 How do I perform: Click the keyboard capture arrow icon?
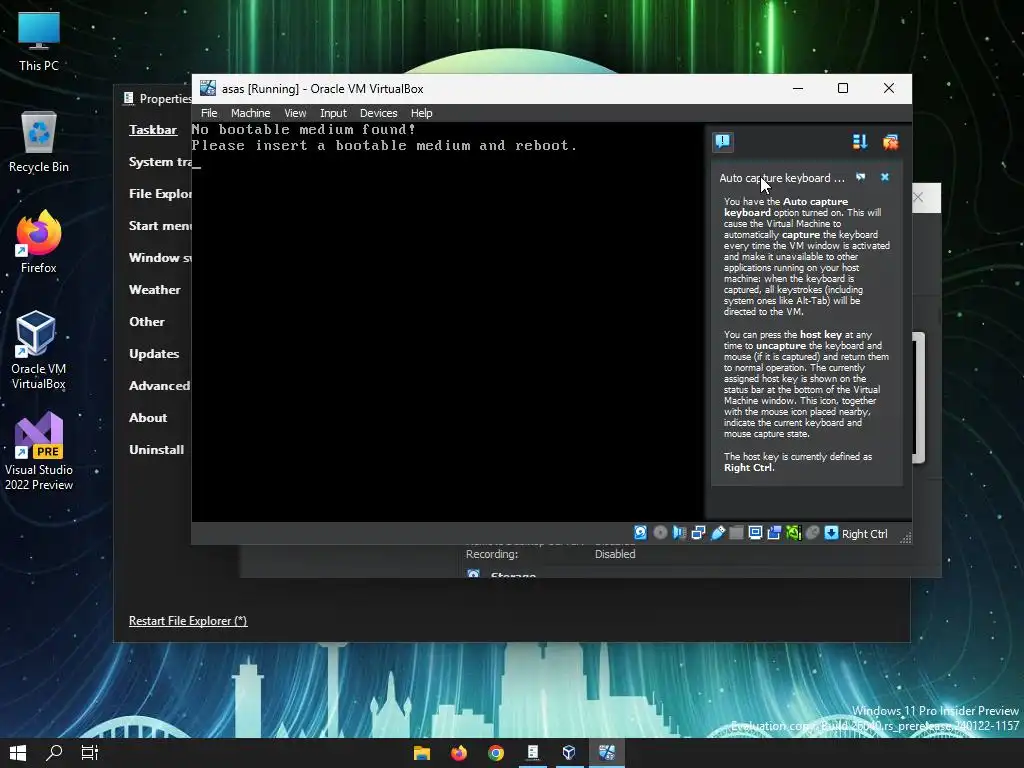[831, 533]
